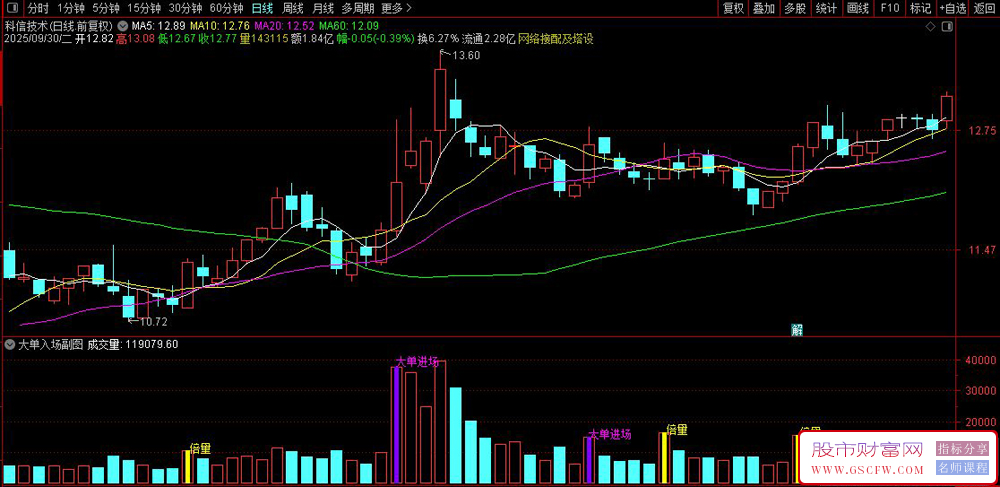1000x487 pixels.
Task: Click the 13.60 high price label
Action: (466, 55)
